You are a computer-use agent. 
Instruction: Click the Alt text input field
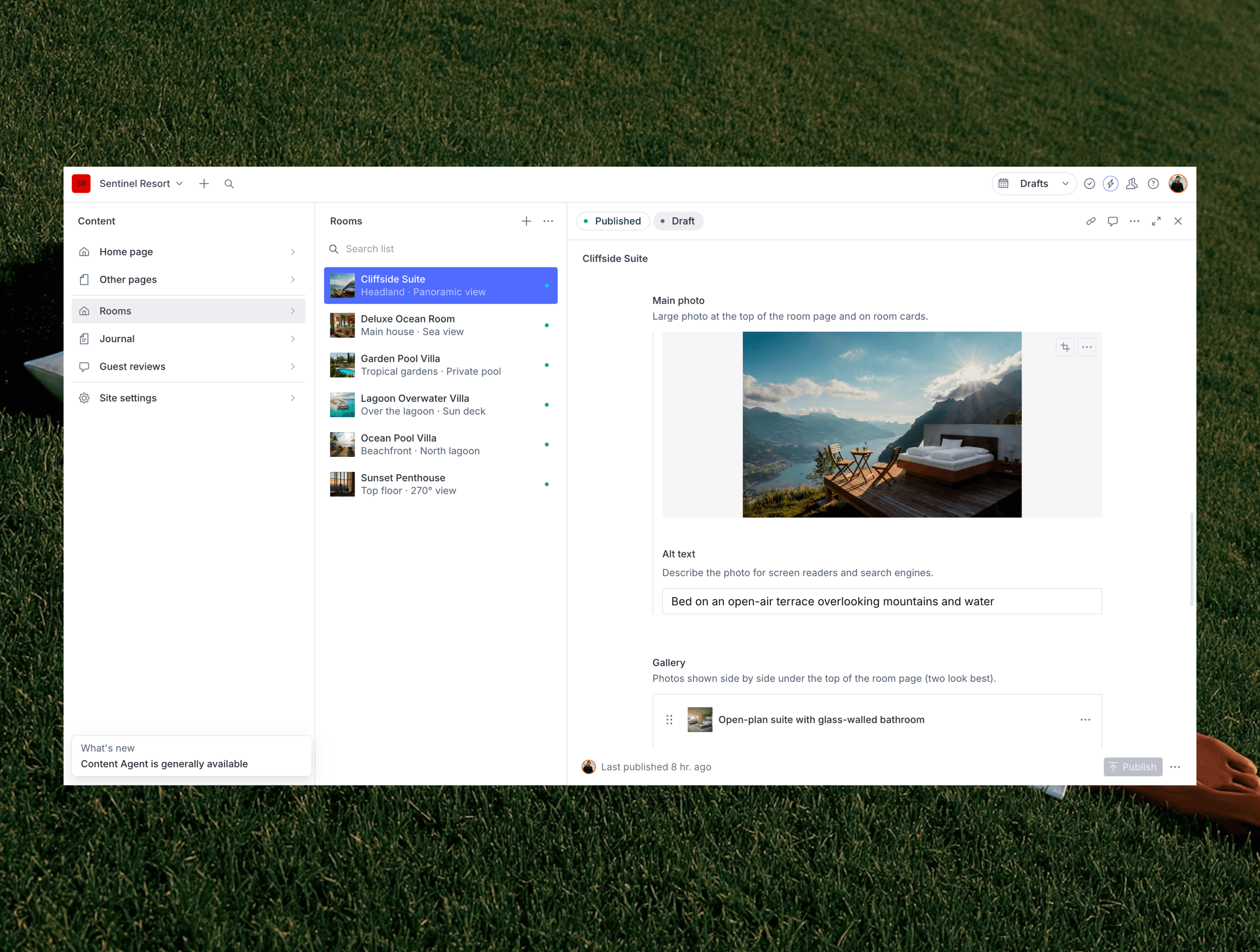tap(882, 602)
